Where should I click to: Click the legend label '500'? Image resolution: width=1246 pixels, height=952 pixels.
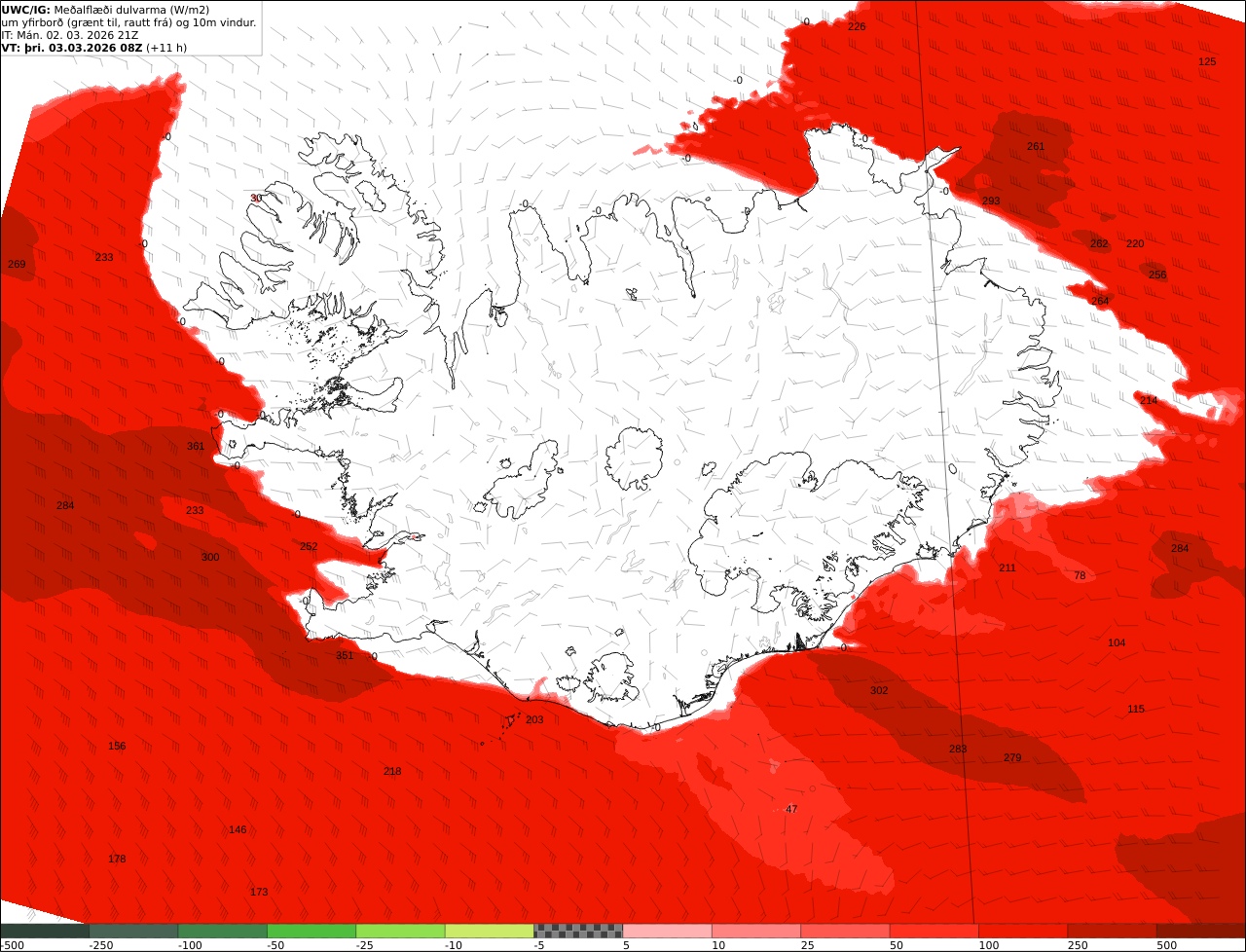point(1168,945)
